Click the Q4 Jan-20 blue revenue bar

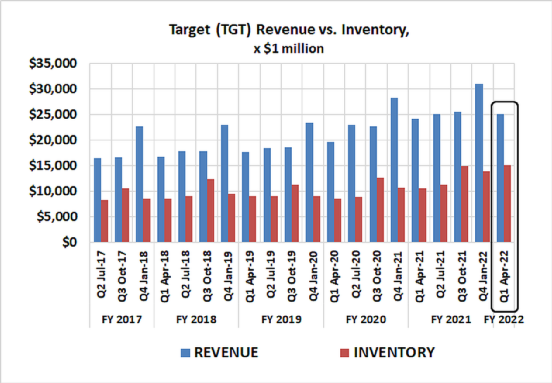(309, 183)
